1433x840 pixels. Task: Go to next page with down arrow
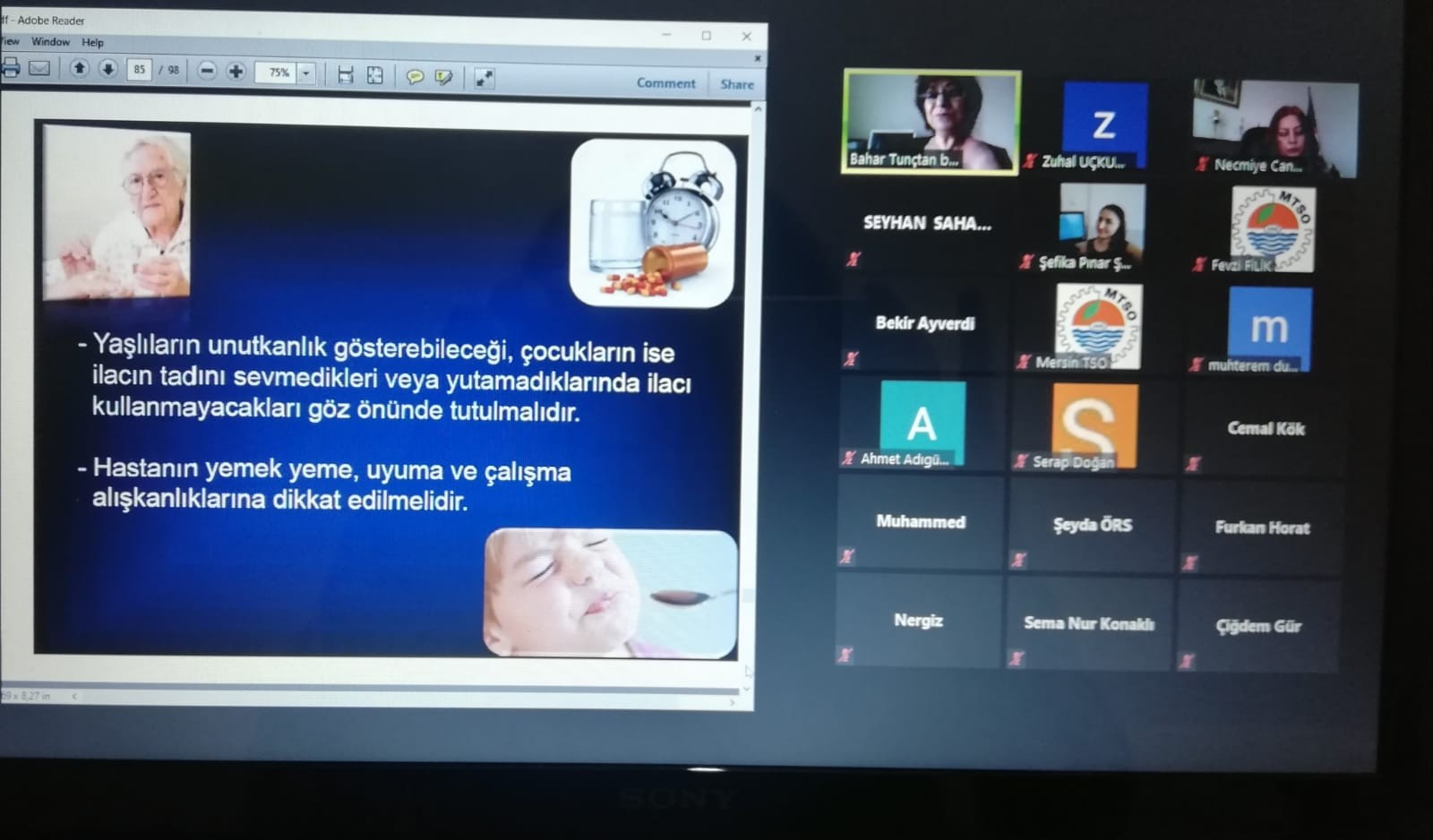(x=108, y=69)
